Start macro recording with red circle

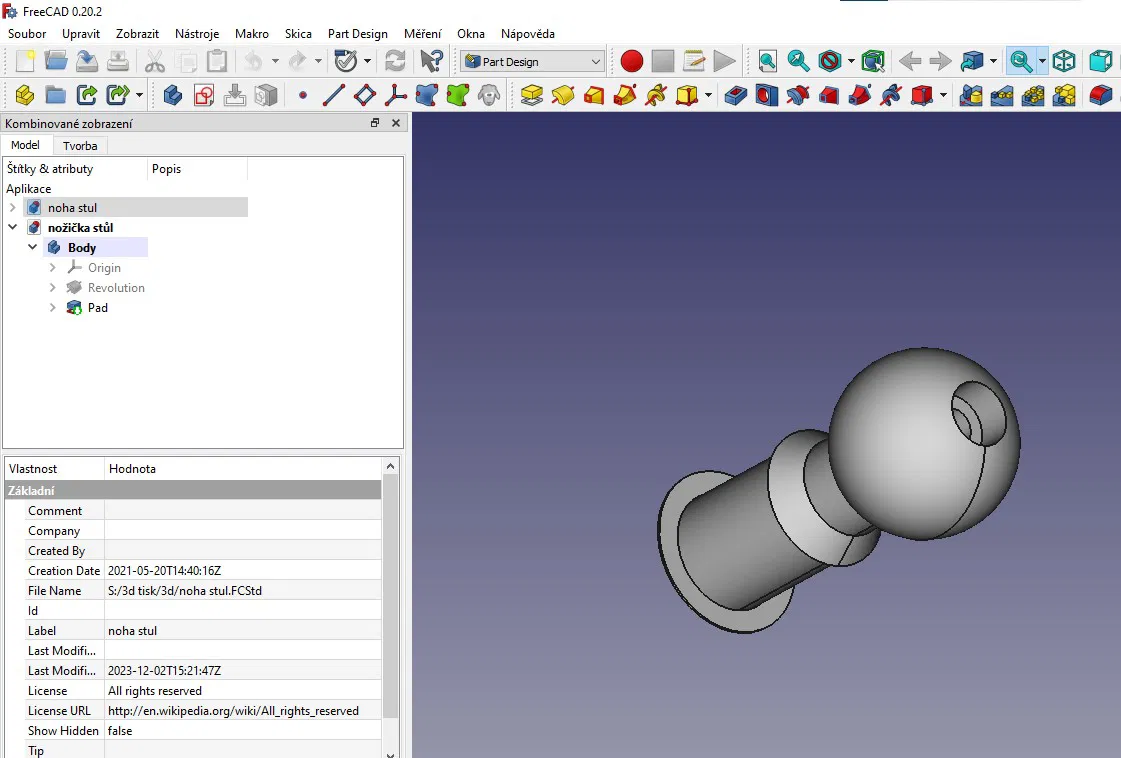(x=631, y=61)
